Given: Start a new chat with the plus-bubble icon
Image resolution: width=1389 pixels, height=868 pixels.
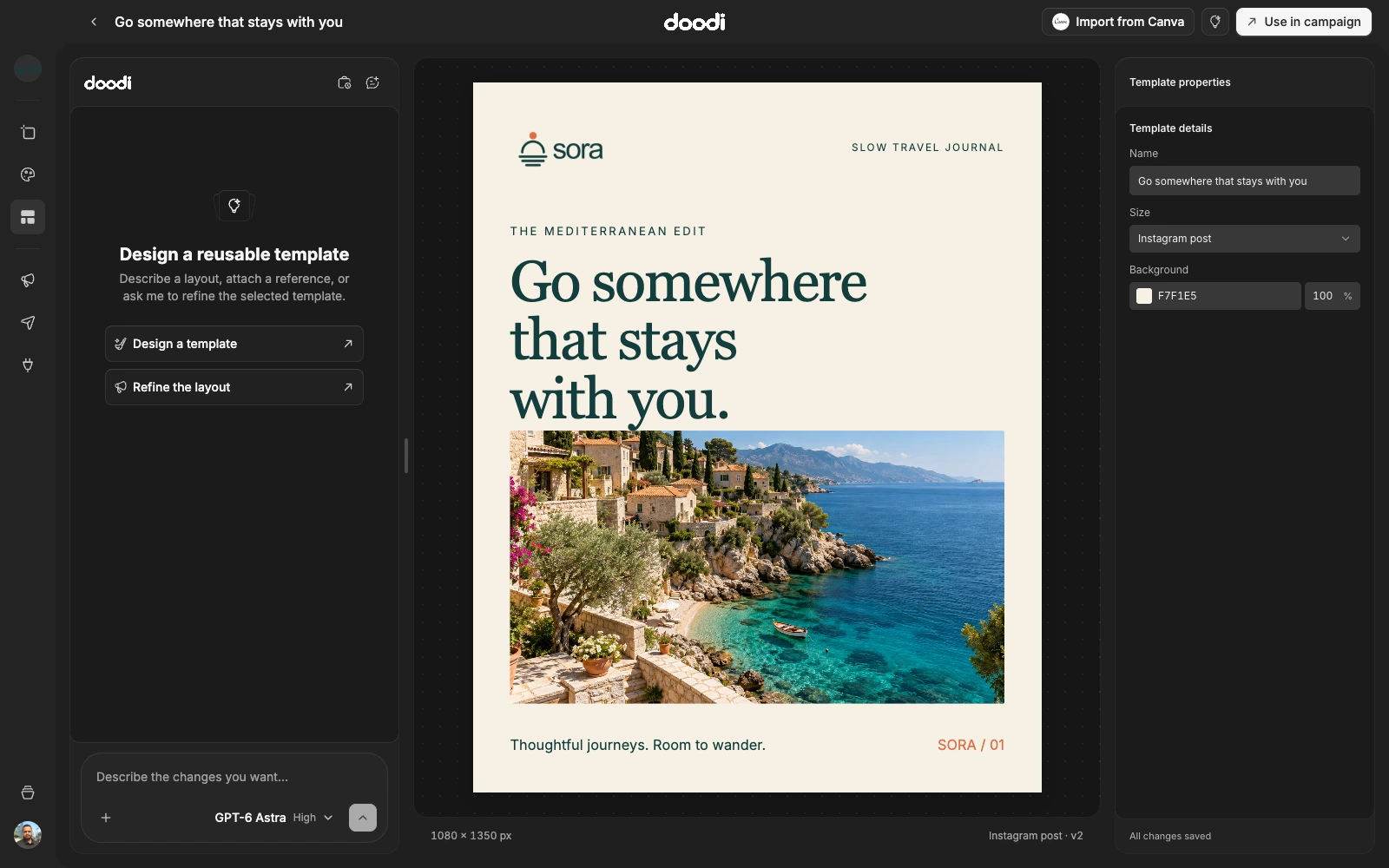Looking at the screenshot, I should pos(372,82).
